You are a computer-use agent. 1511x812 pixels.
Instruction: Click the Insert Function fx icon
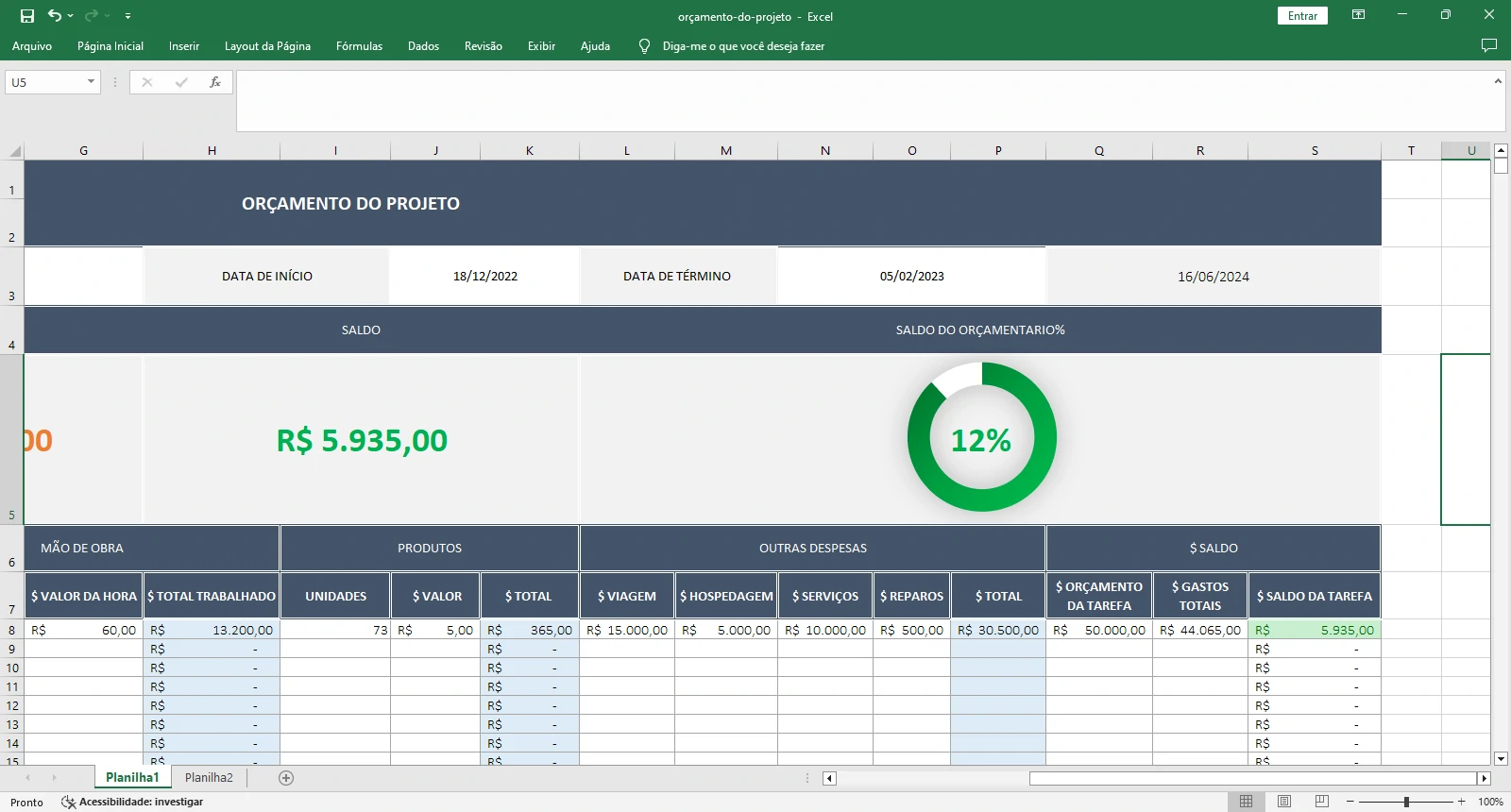215,82
